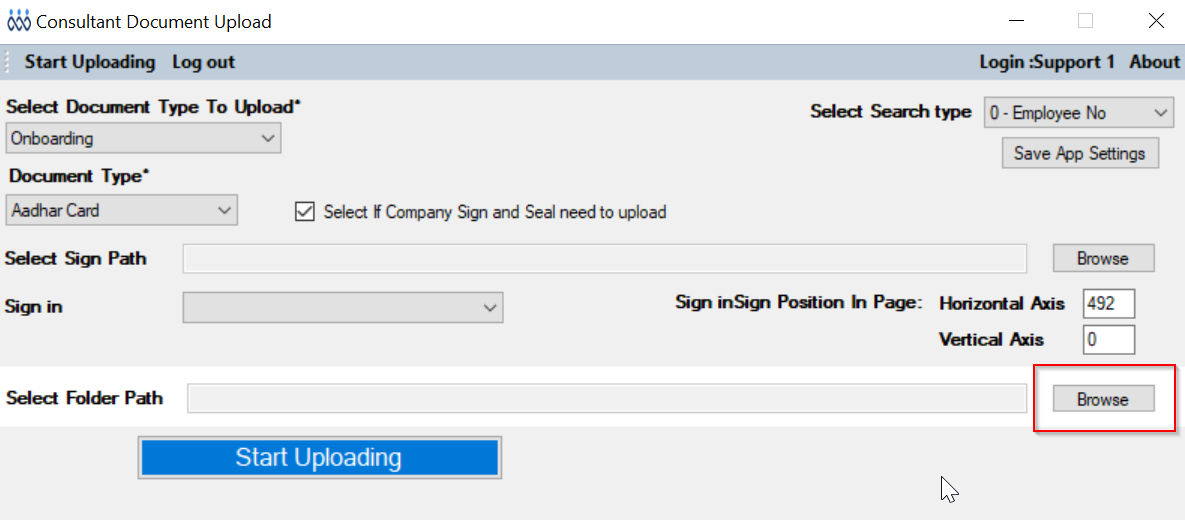Toggle Company Sign and Seal checkbox

305,212
